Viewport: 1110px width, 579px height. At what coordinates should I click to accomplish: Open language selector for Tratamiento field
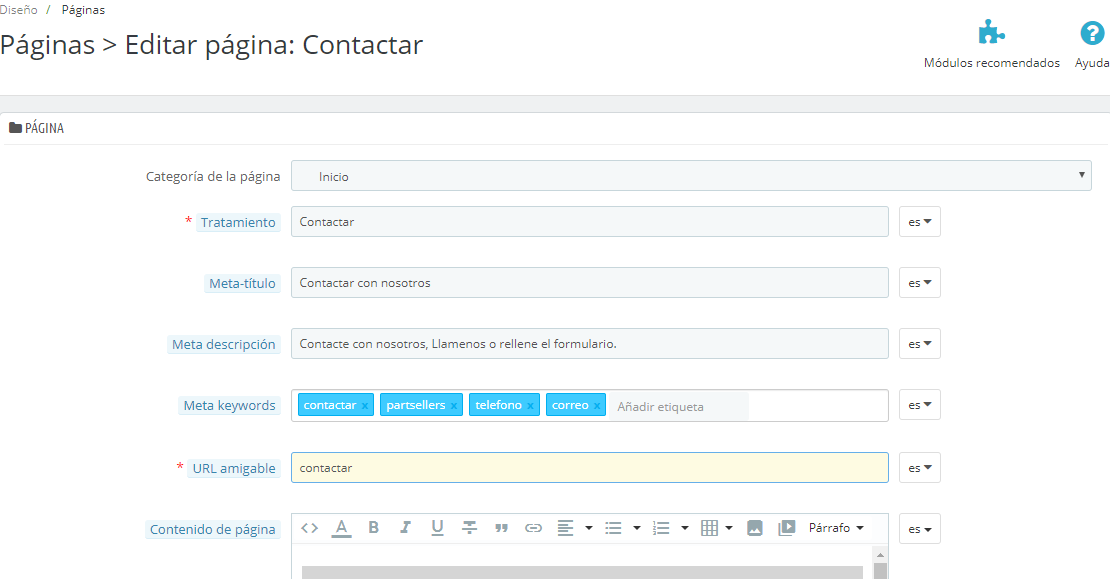tap(920, 222)
